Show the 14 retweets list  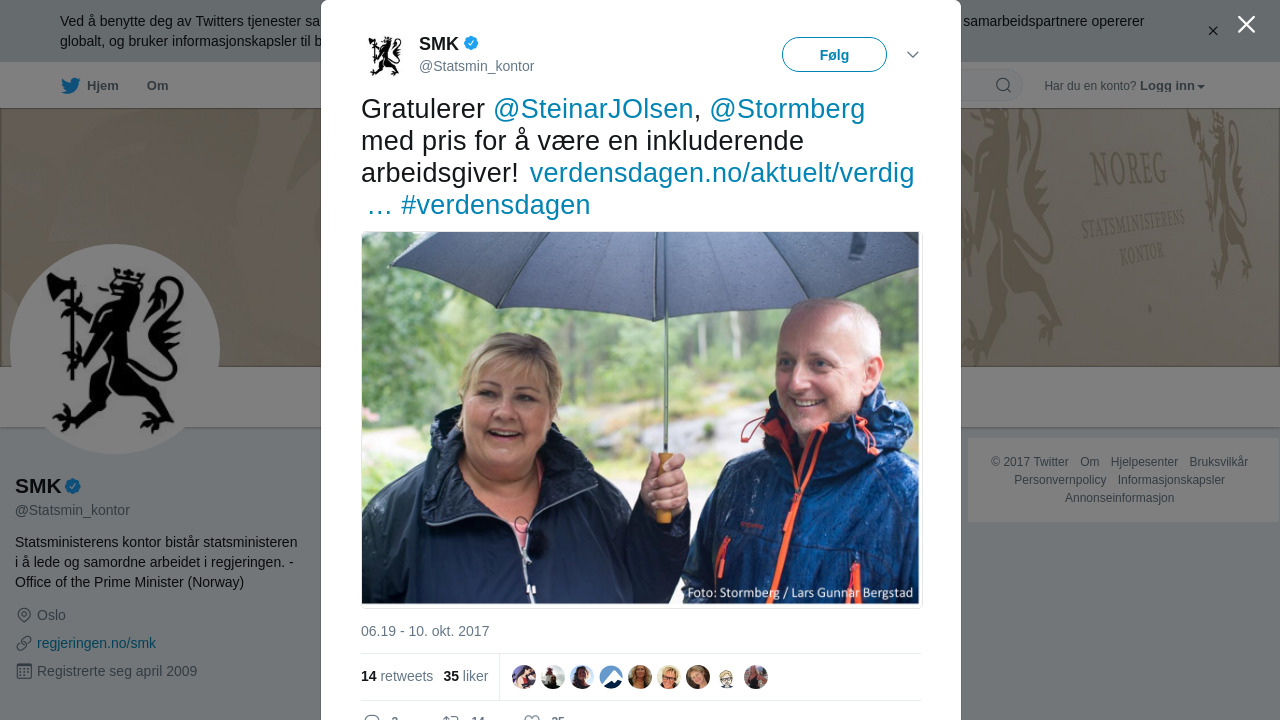point(397,676)
